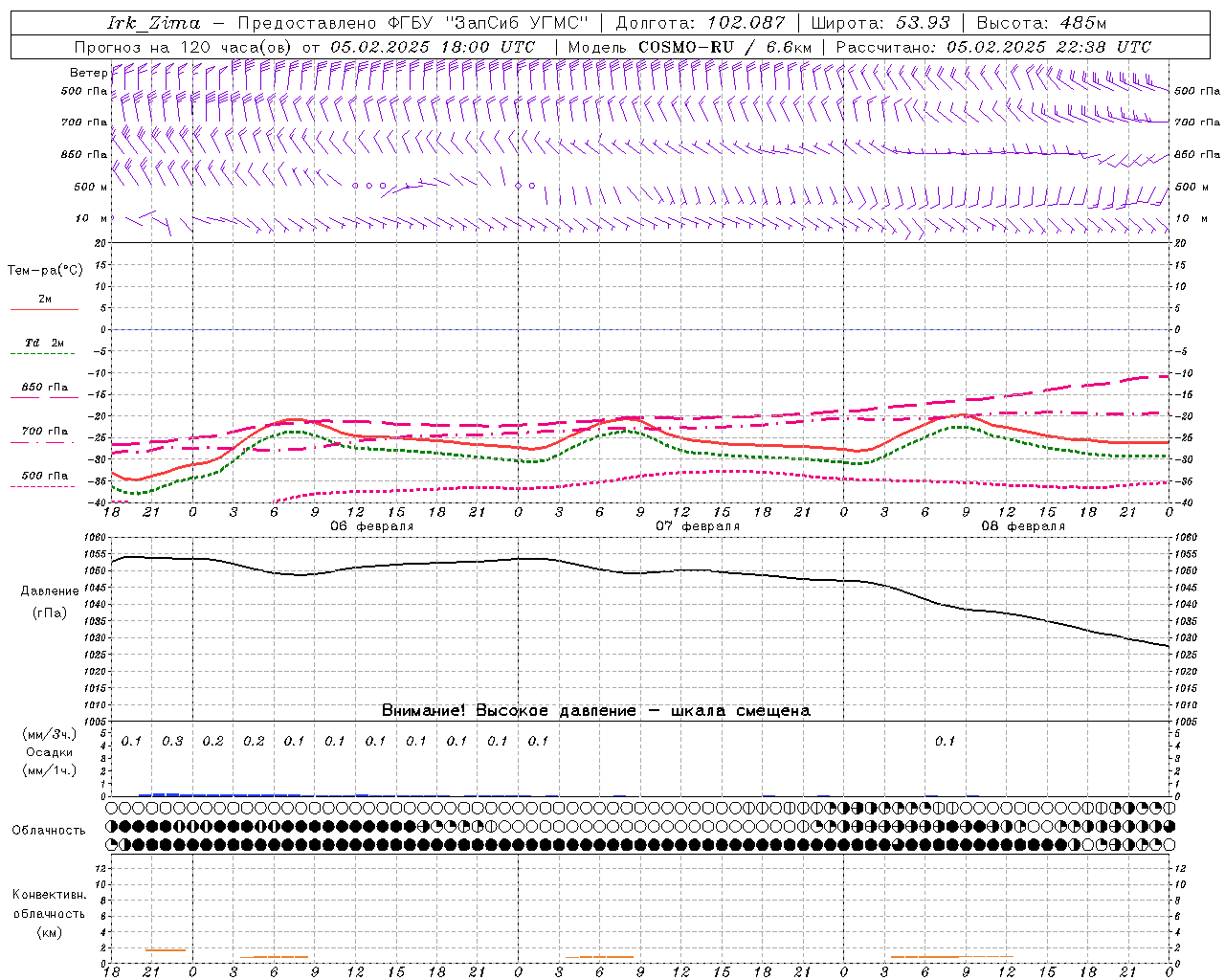
Task: Click the (мм/1ч.) precipitation unit label
Action: (x=50, y=770)
